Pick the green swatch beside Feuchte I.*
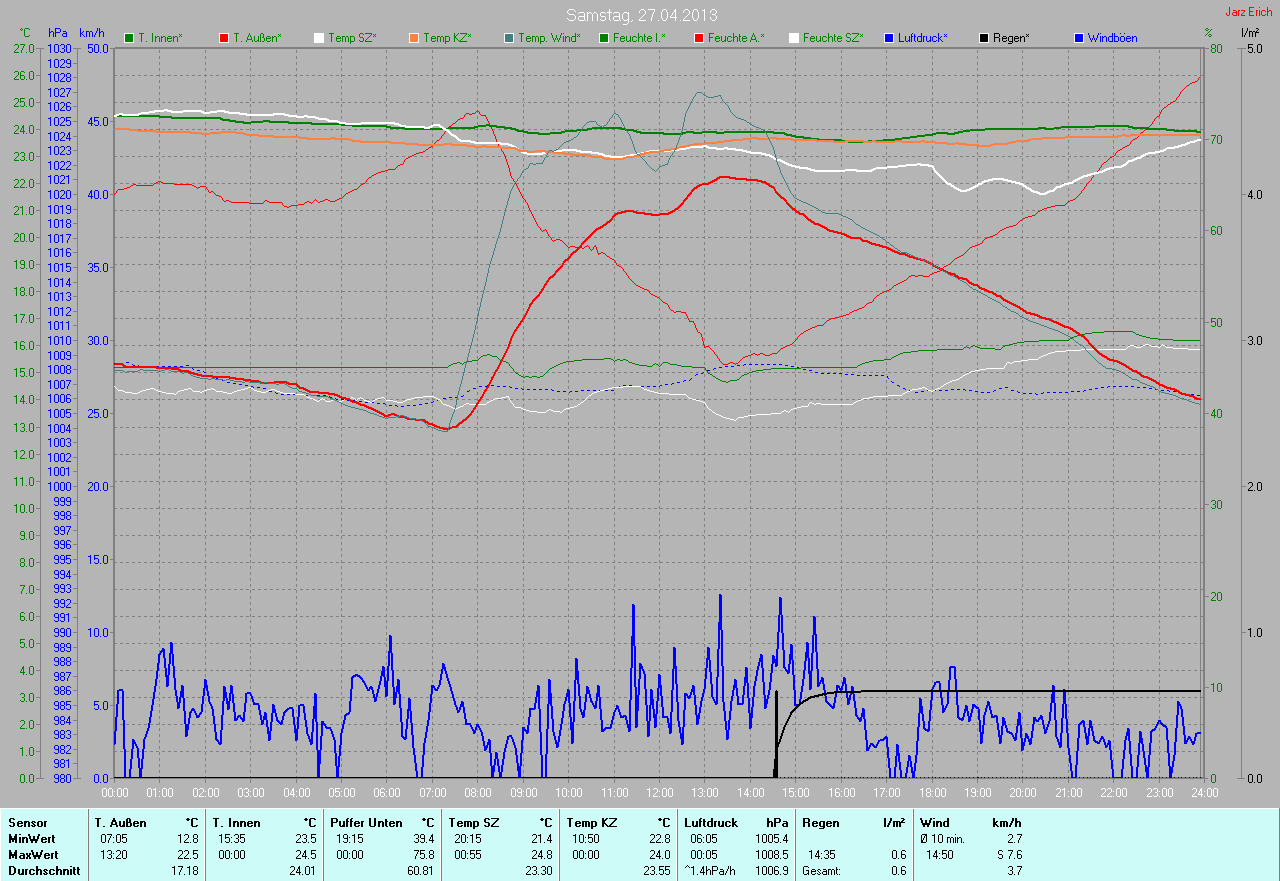The image size is (1280, 881). point(604,38)
